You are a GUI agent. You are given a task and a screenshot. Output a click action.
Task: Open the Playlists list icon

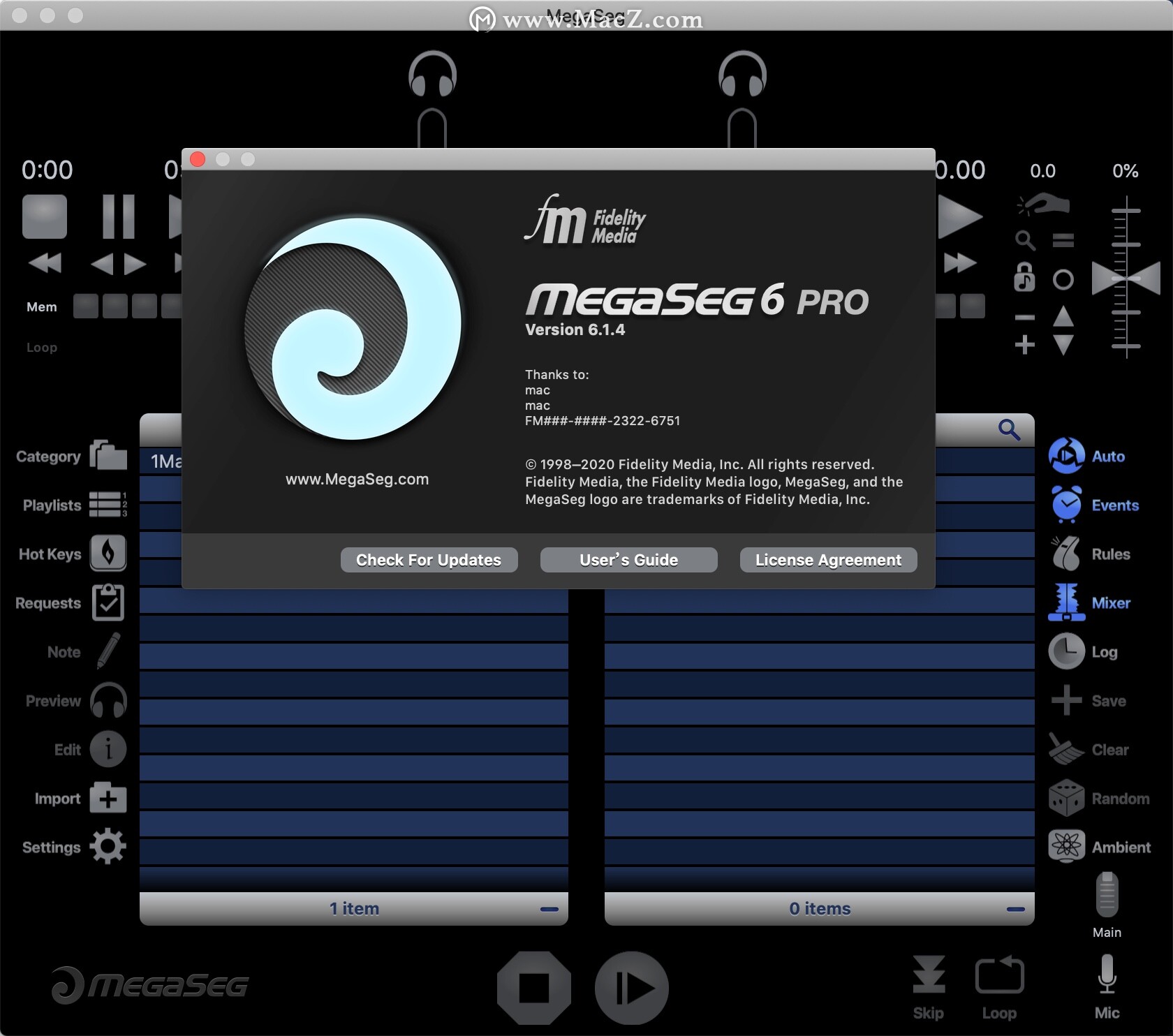108,505
